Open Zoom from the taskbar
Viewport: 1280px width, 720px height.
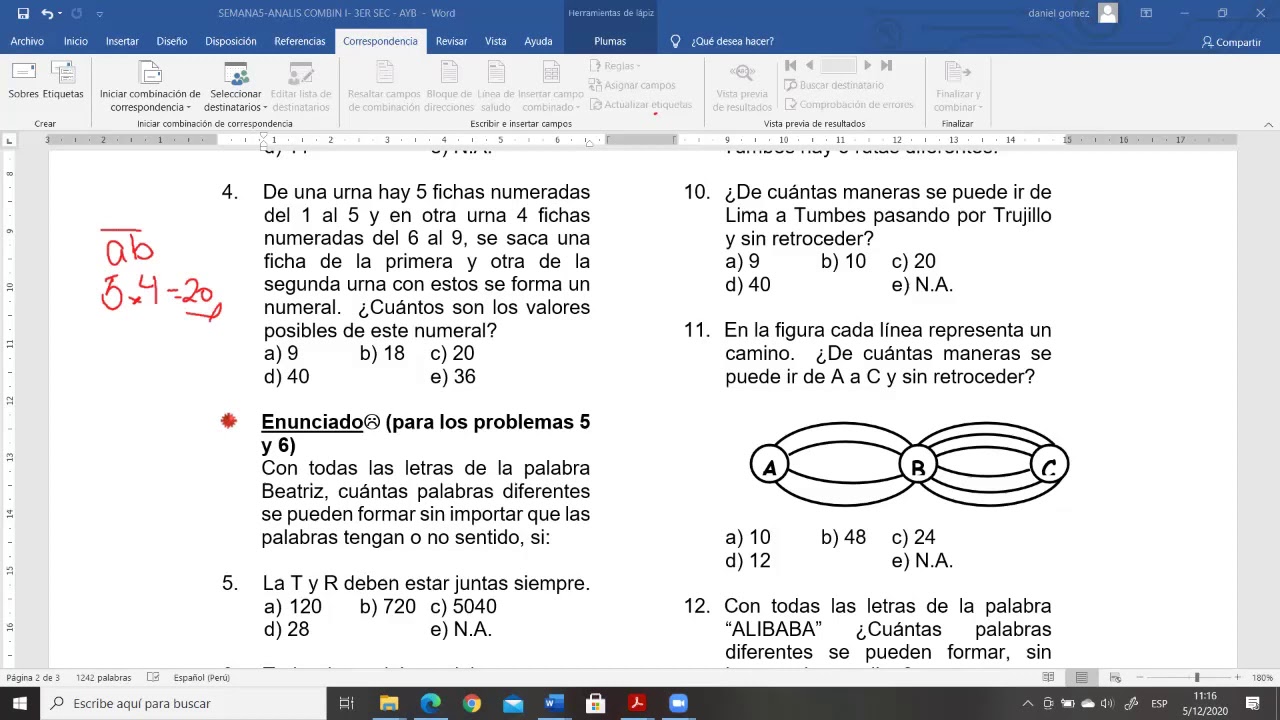[x=678, y=703]
